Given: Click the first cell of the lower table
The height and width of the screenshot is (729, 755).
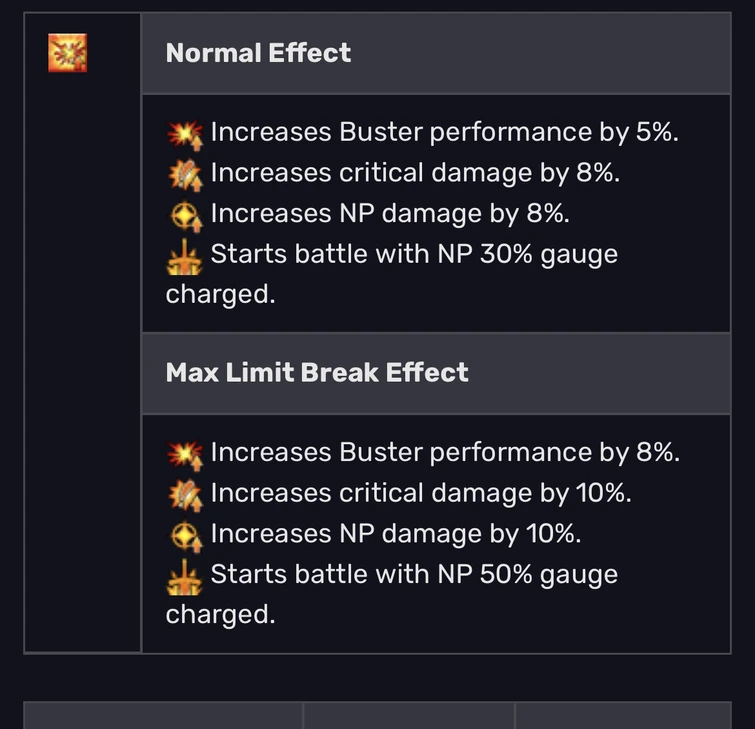Looking at the screenshot, I should 163,715.
